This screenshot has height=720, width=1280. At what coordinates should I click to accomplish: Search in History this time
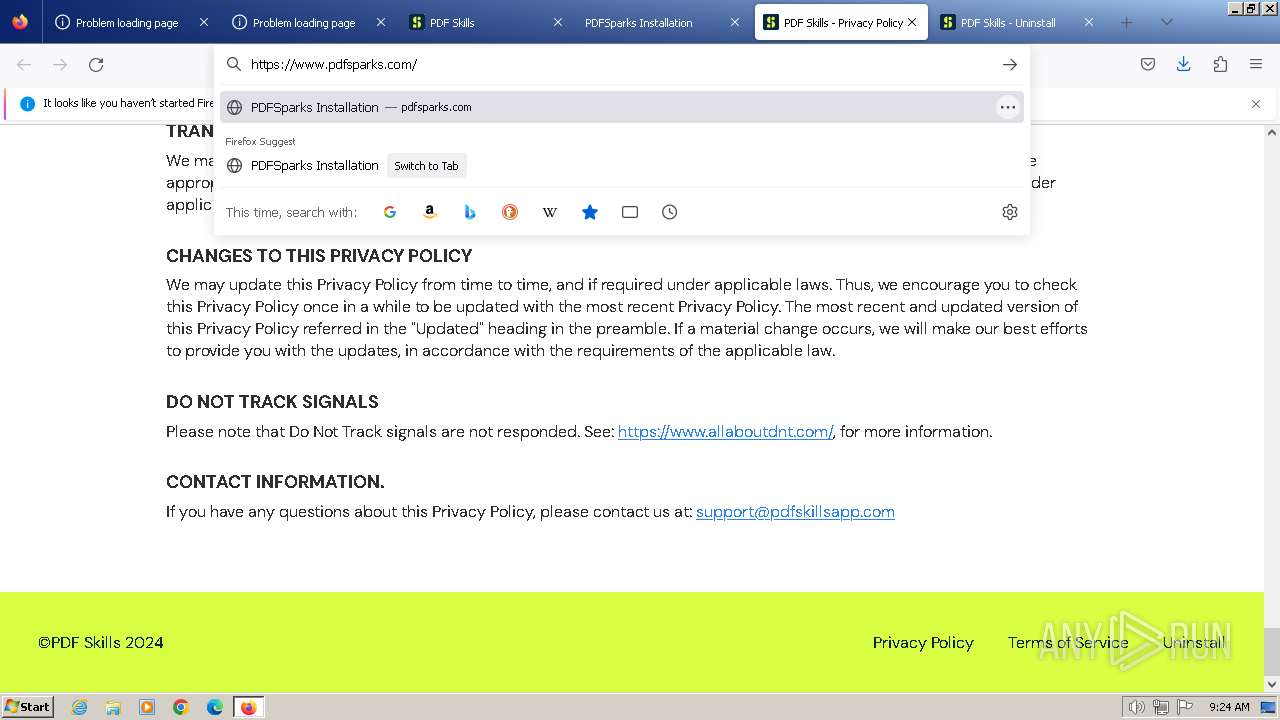670,212
